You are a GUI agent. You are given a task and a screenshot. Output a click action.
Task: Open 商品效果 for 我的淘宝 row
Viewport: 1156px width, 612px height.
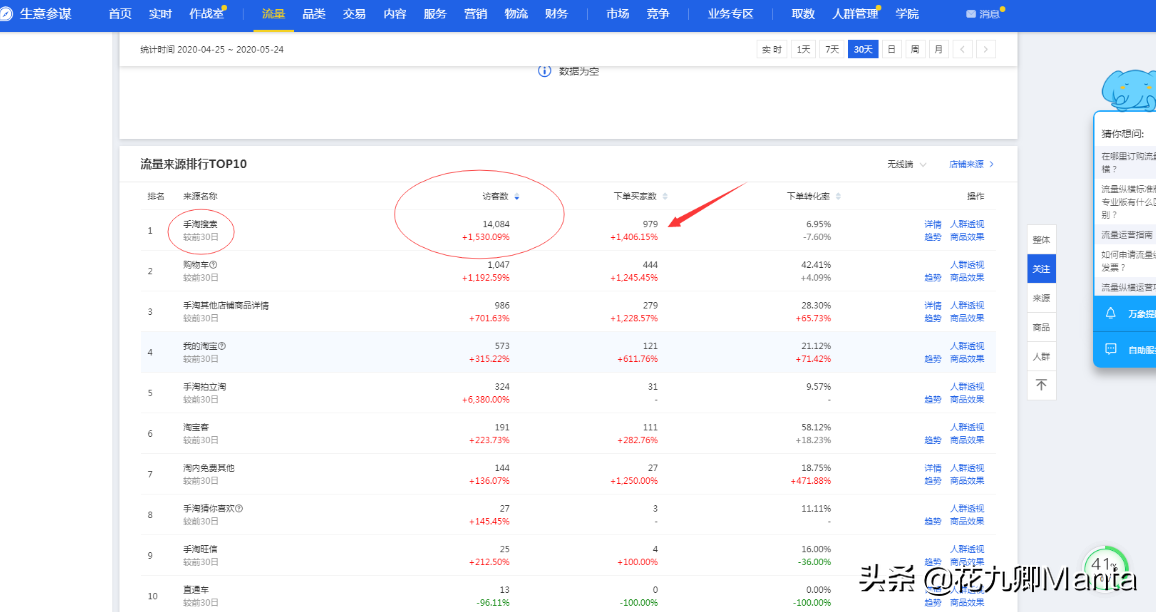(967, 359)
